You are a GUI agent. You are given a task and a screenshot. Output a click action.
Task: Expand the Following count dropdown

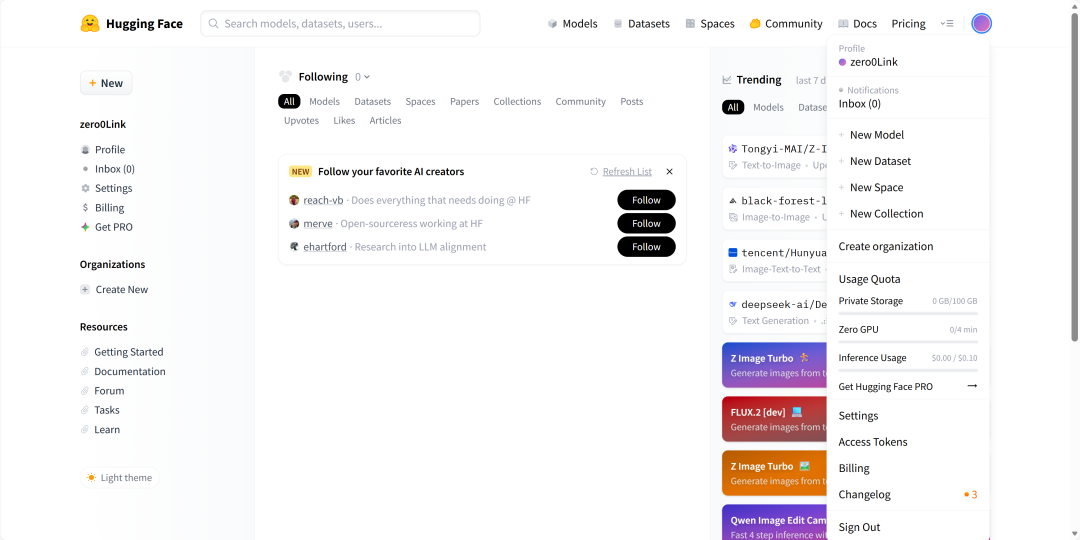click(x=363, y=77)
